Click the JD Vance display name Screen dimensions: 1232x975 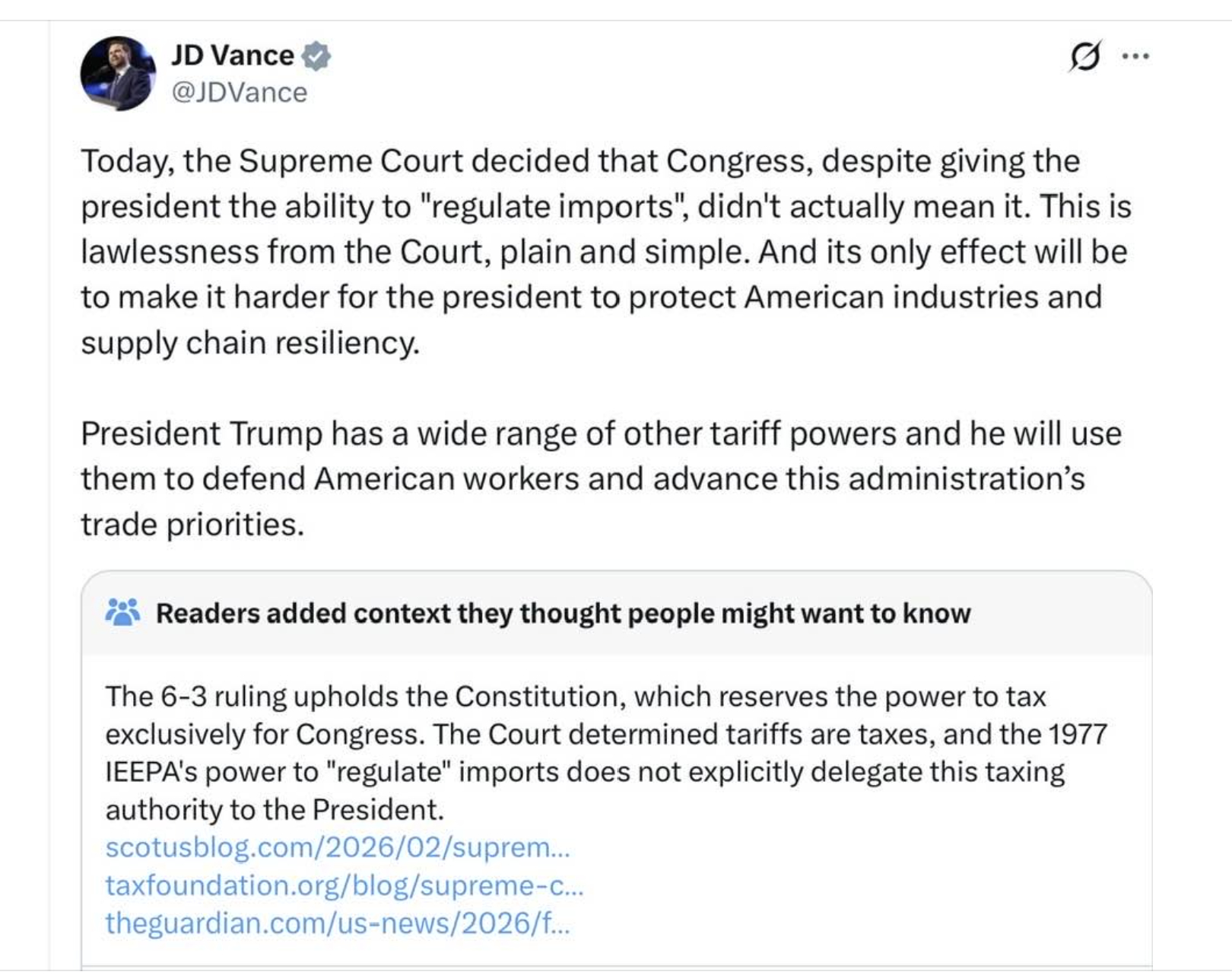[232, 56]
